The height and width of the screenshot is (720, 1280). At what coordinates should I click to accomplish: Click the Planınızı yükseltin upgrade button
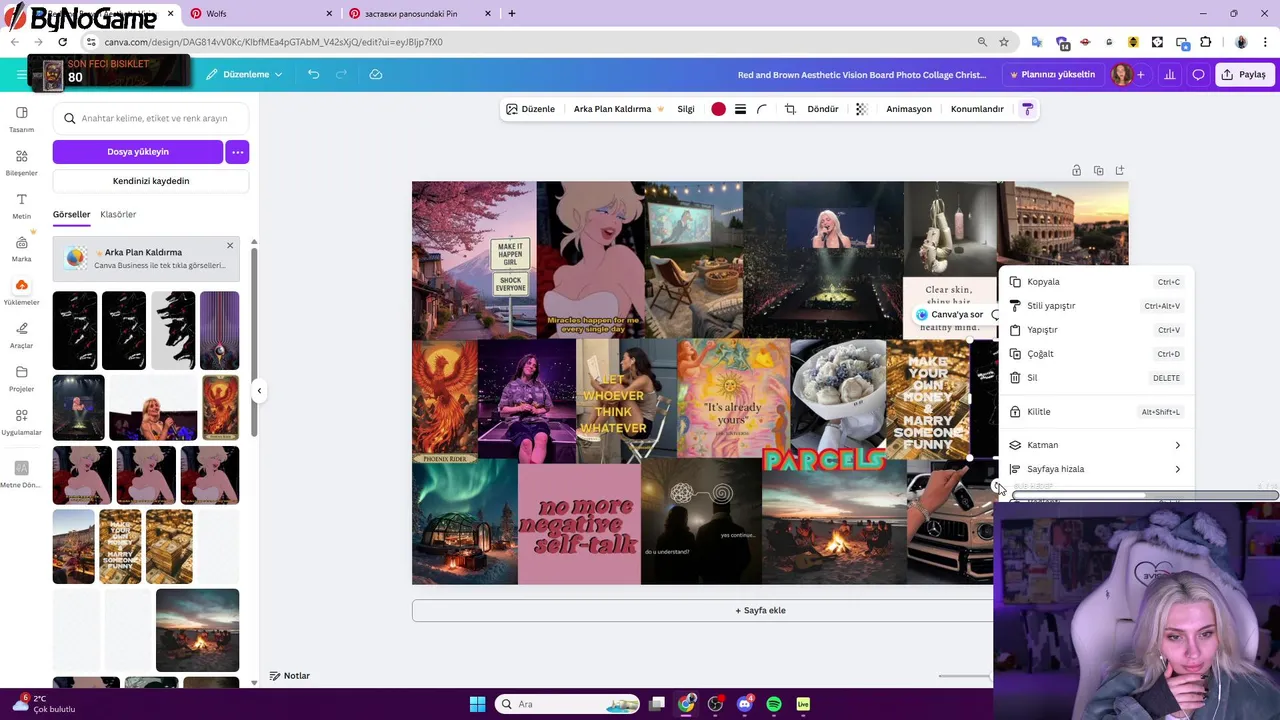point(1052,74)
